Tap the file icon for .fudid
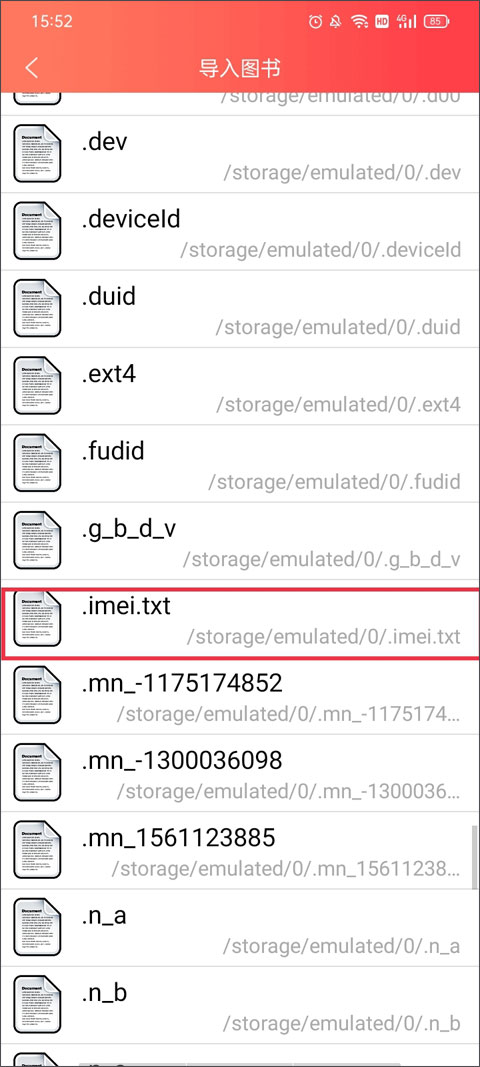480x1067 pixels. pos(37,463)
